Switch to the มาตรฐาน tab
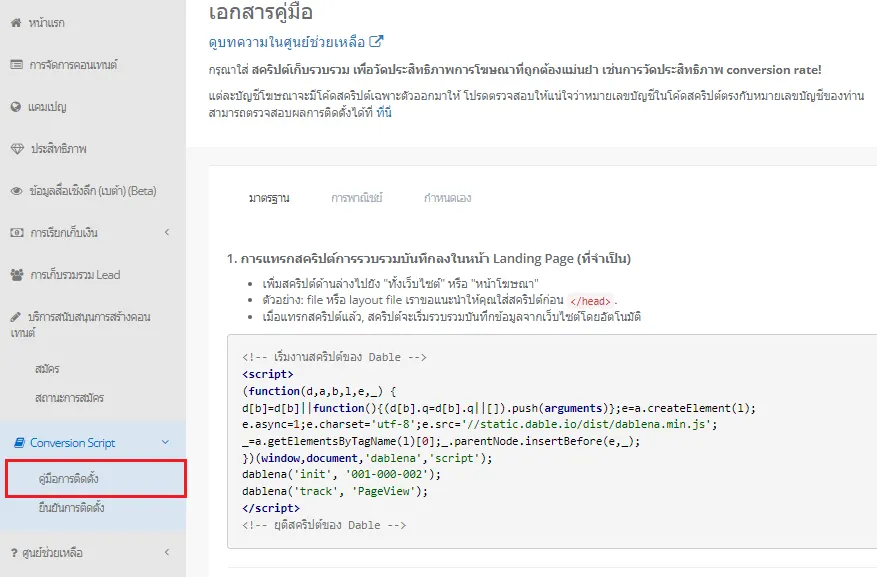The height and width of the screenshot is (577, 877). [269, 198]
